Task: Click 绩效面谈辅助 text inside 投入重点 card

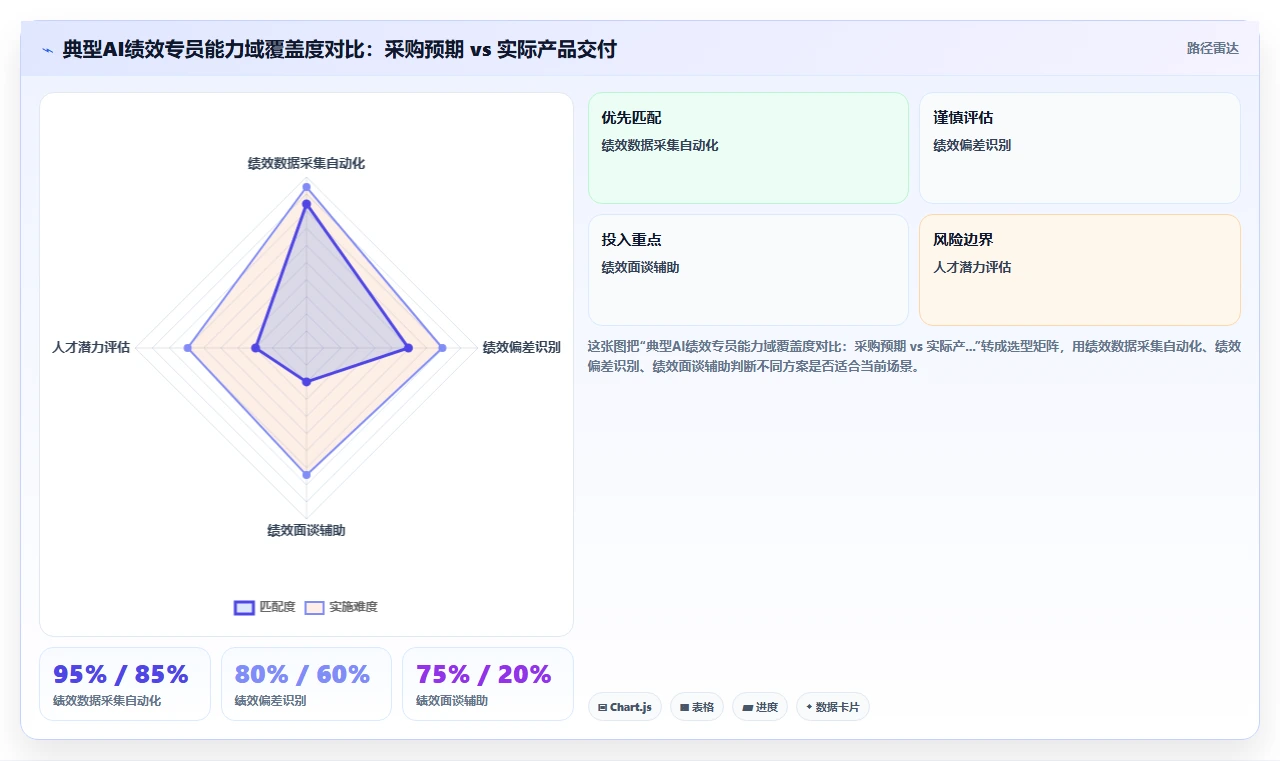Action: (640, 267)
